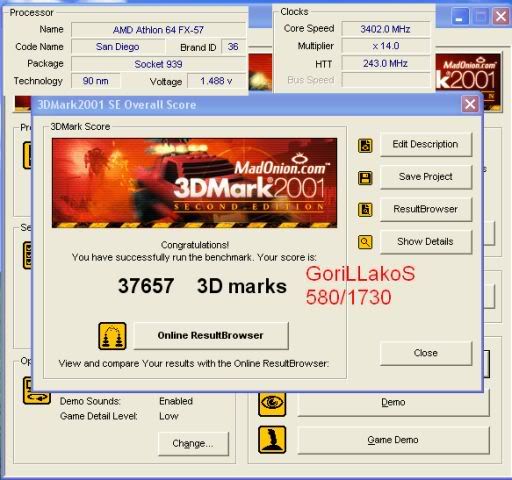This screenshot has height=480, width=512.
Task: Click the Change... options button
Action: point(193,444)
